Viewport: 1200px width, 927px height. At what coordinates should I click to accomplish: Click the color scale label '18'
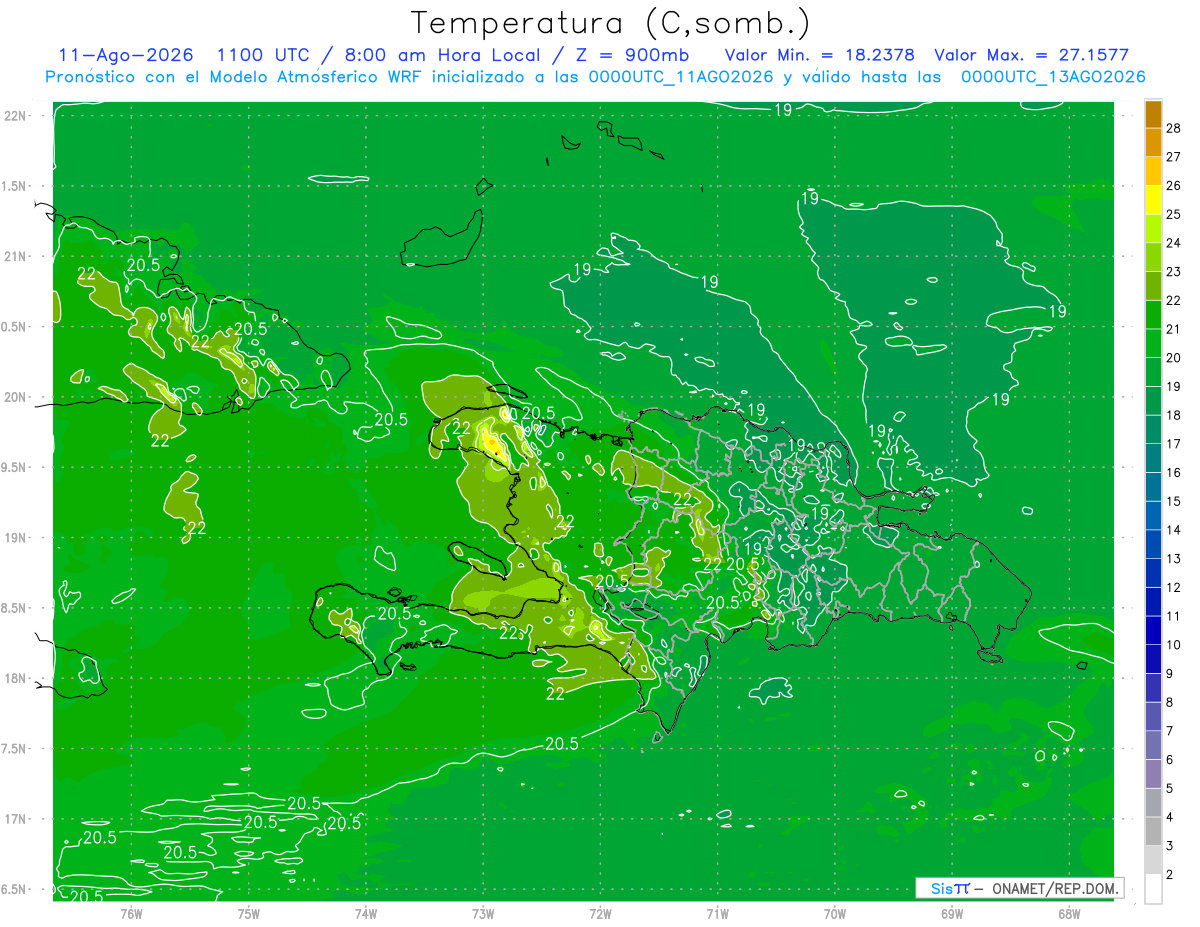click(x=1174, y=415)
